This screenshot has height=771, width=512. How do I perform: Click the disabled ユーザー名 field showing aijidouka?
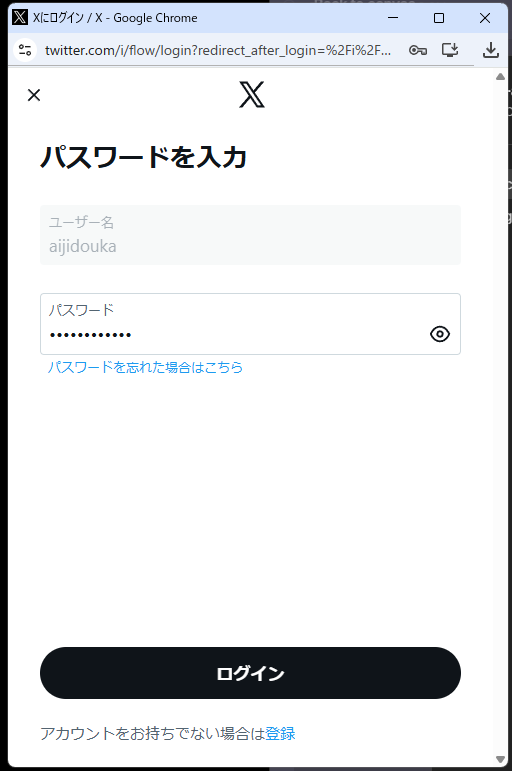(x=250, y=235)
